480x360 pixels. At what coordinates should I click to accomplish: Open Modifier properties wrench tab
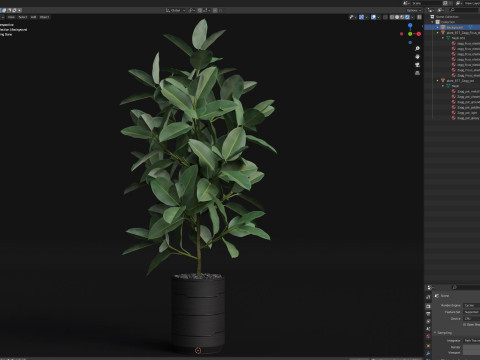tap(428, 353)
